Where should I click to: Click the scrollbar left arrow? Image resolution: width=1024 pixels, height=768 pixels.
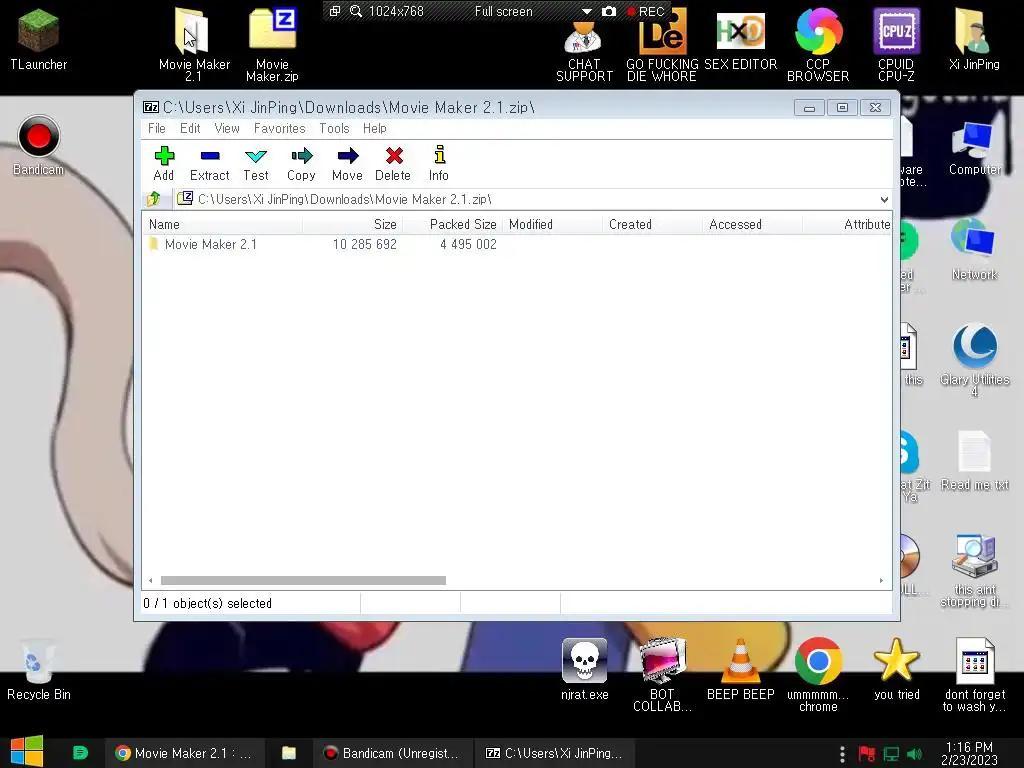pos(151,581)
